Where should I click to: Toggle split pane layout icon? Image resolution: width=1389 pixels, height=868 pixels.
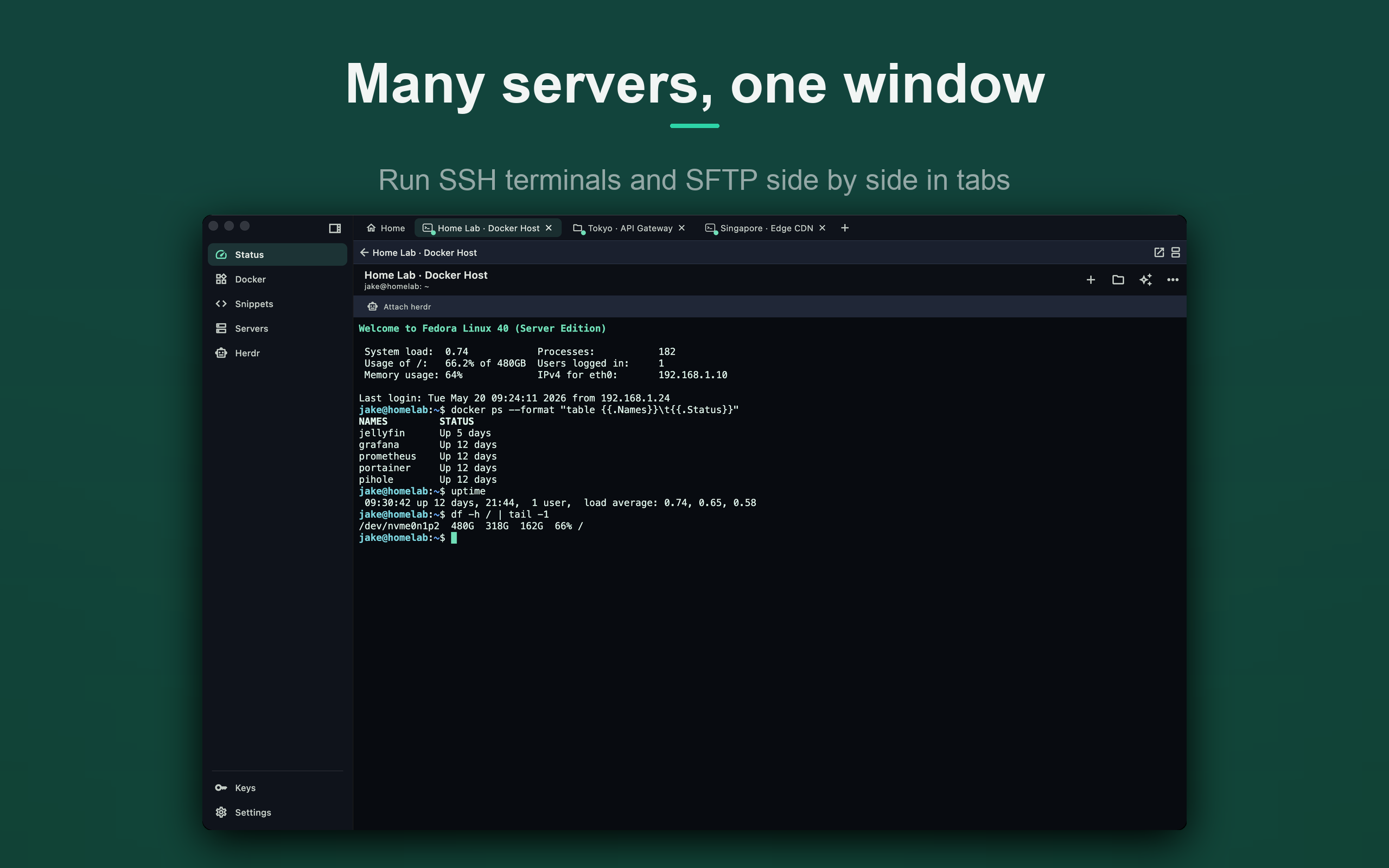1175,253
